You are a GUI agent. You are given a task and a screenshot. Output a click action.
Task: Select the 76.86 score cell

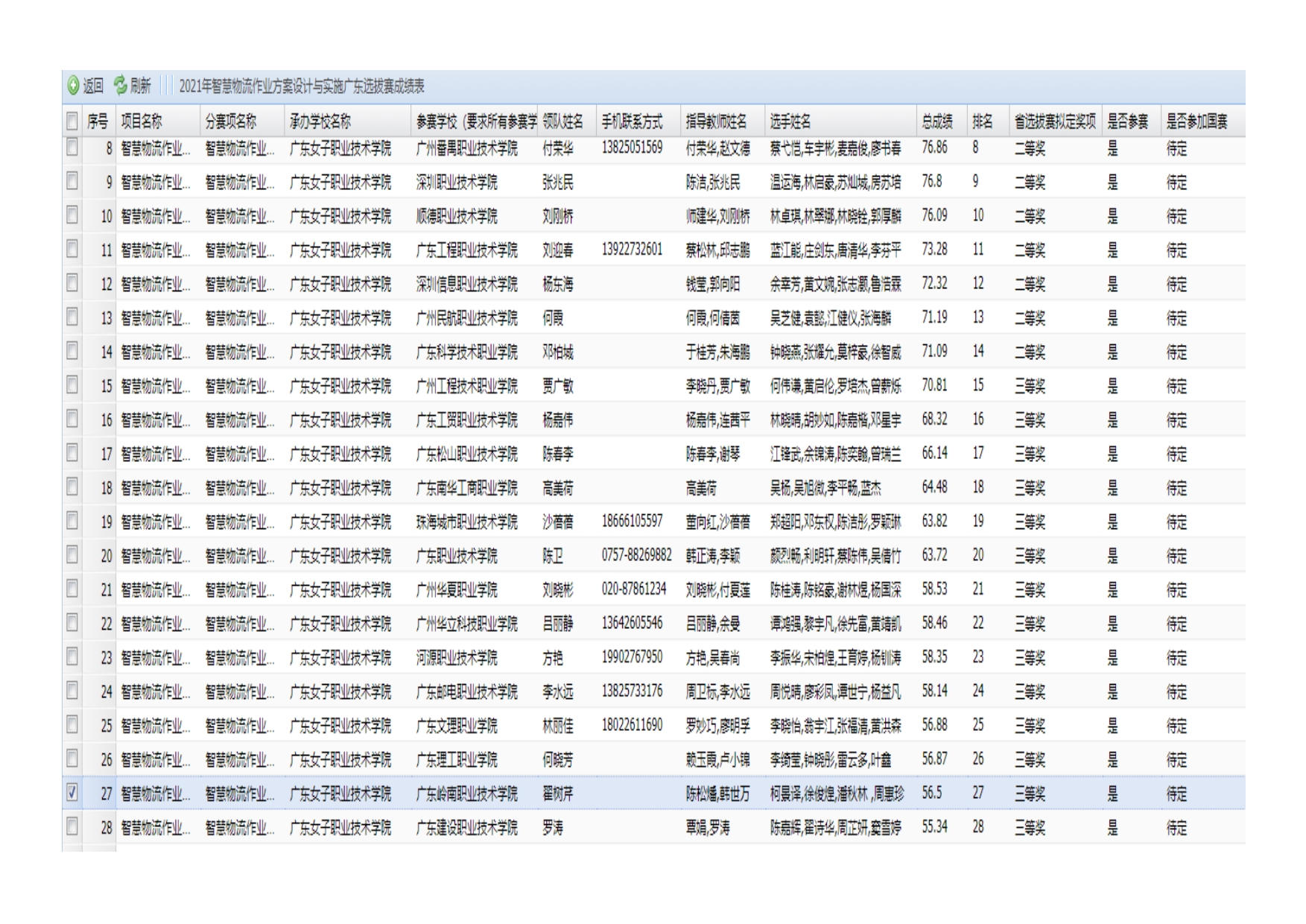click(934, 148)
